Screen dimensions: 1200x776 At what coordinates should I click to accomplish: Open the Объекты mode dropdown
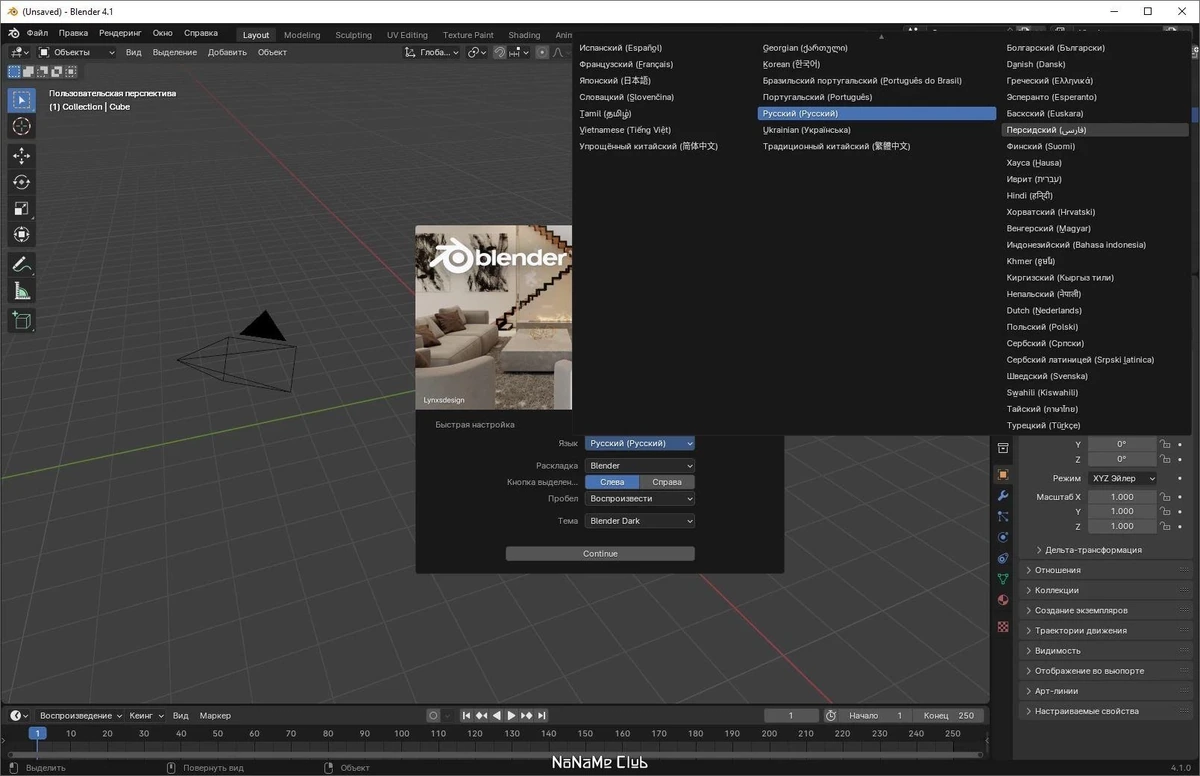point(77,52)
